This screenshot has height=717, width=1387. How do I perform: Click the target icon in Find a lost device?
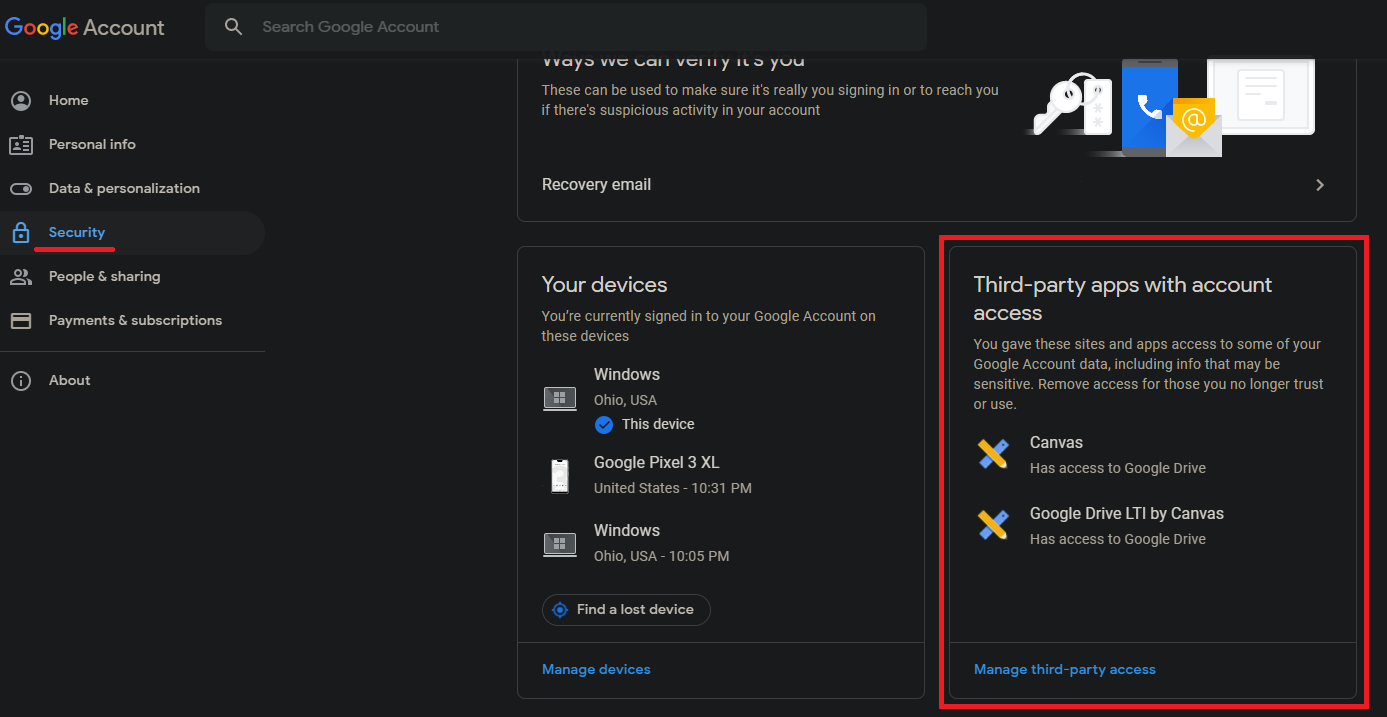[x=560, y=610]
